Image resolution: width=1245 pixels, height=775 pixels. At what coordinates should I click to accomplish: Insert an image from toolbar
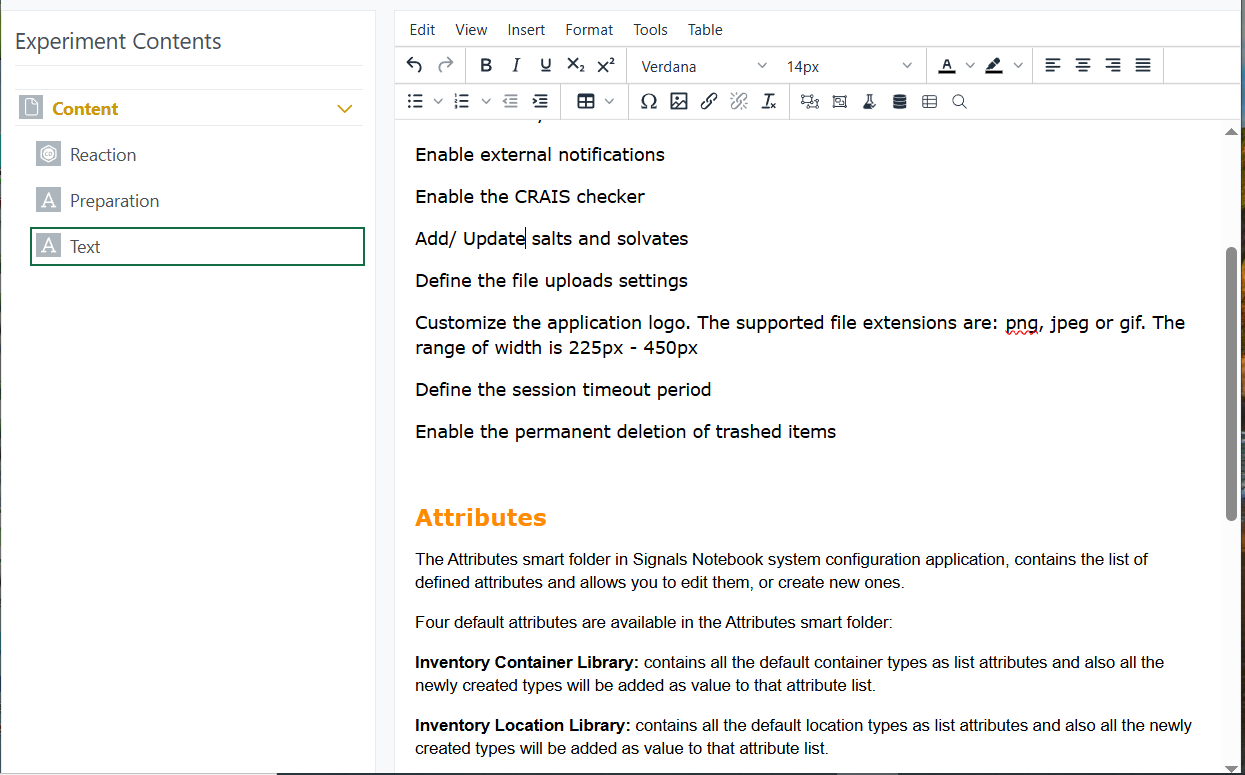click(679, 101)
